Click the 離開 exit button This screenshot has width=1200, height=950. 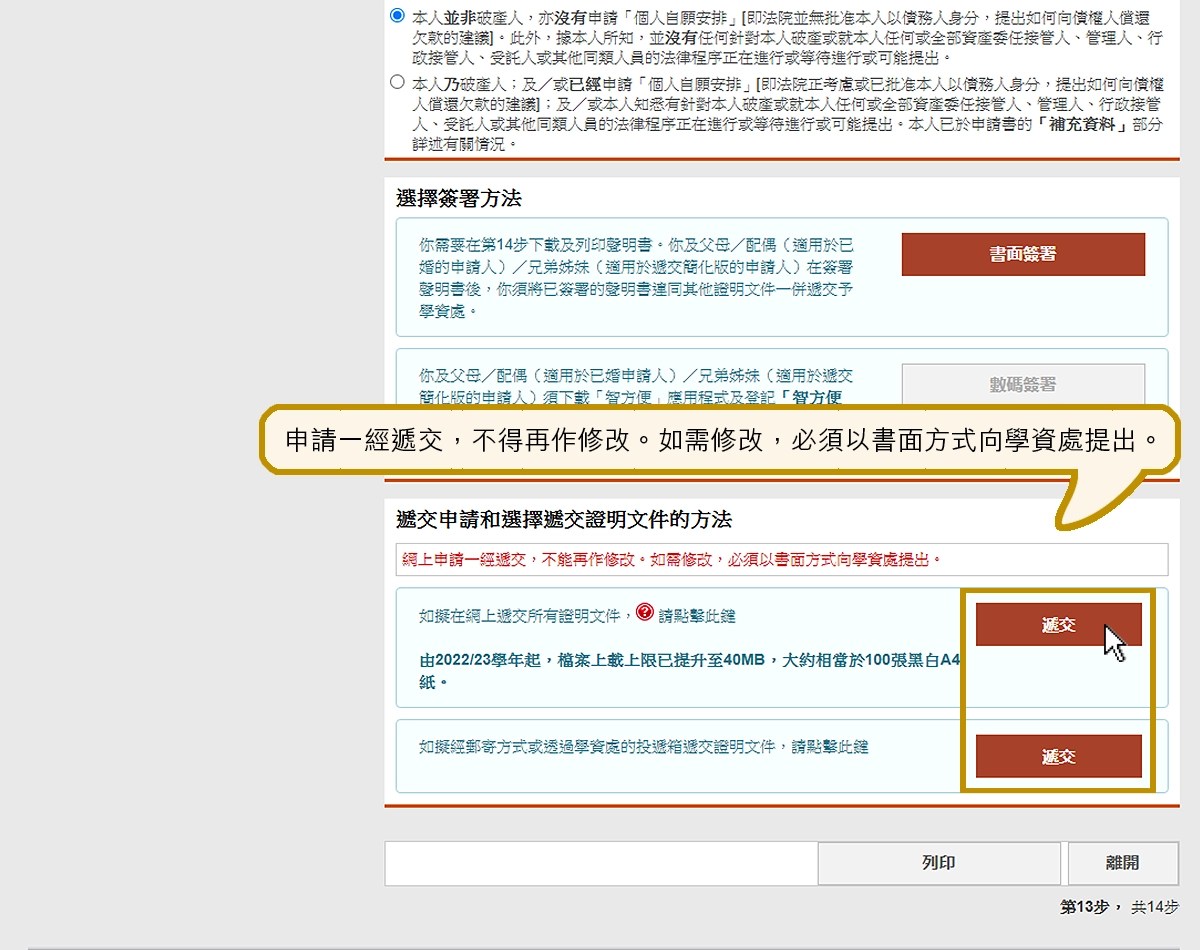coord(1122,863)
